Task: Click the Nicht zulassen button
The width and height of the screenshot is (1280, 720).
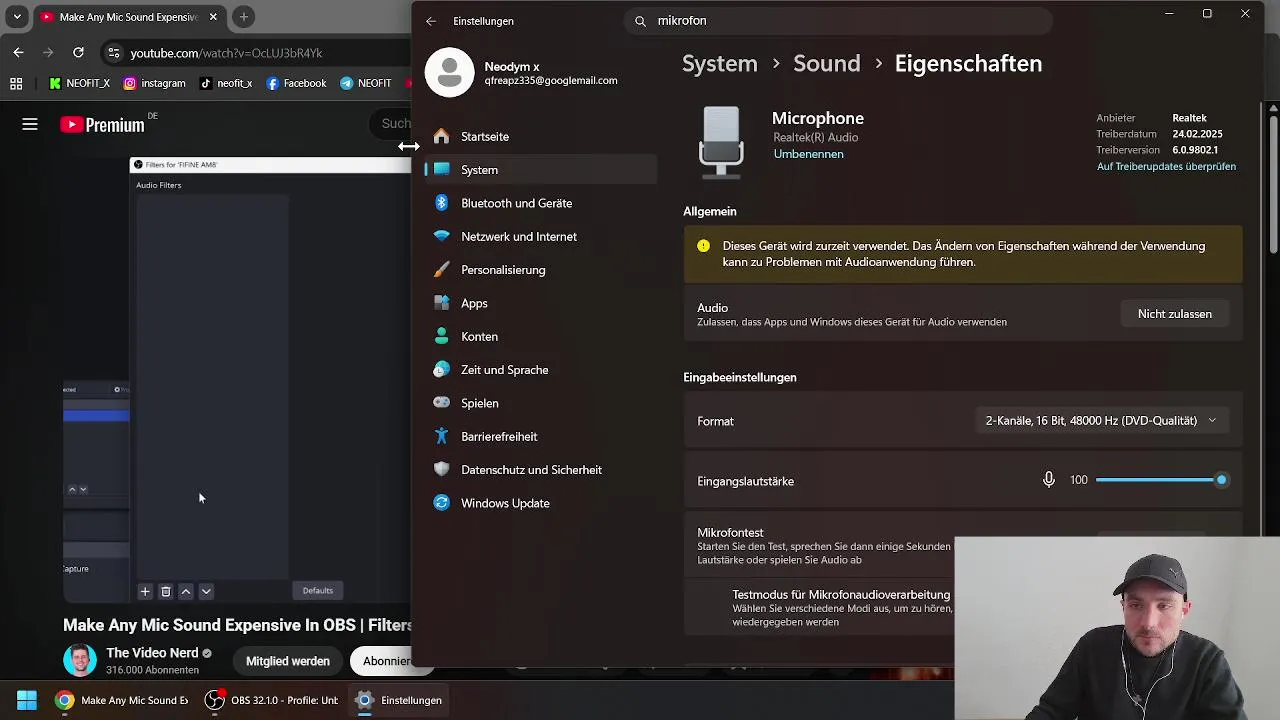Action: (1174, 314)
